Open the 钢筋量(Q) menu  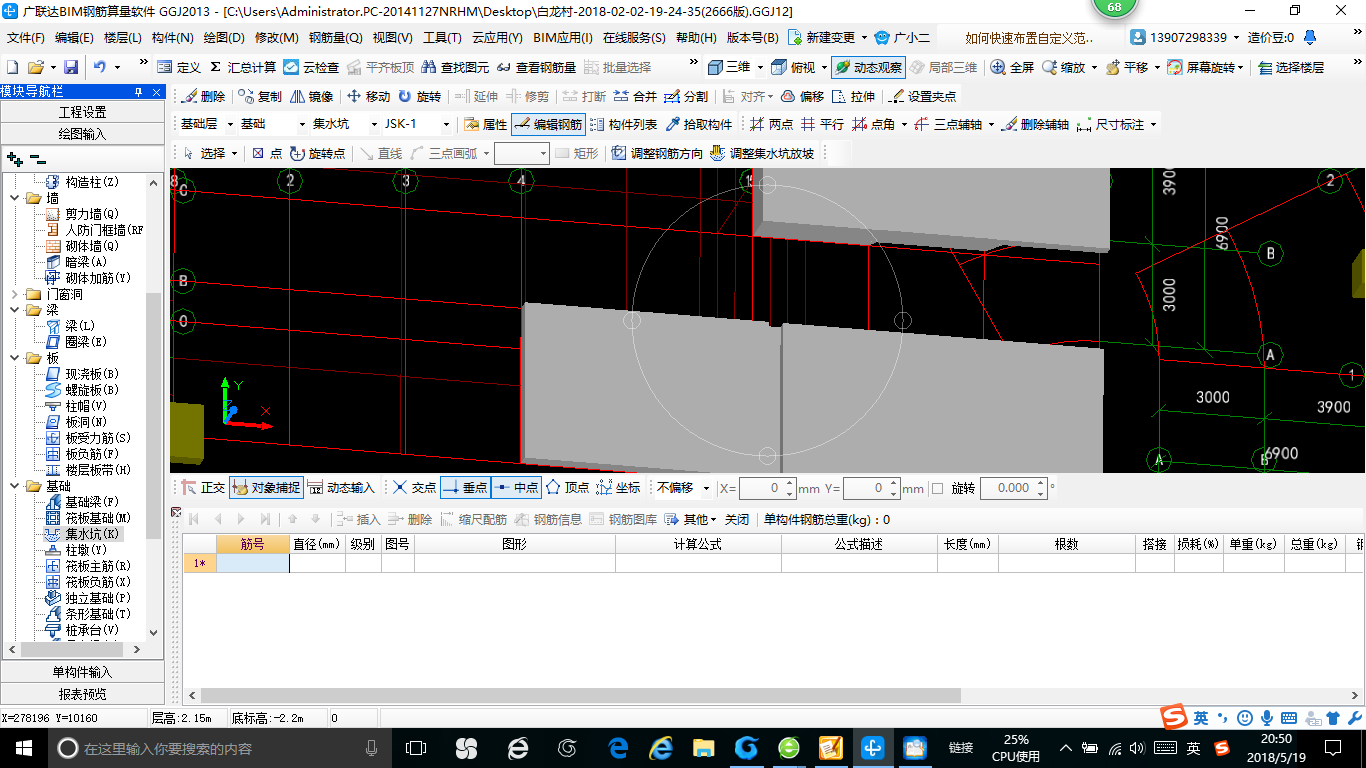coord(335,38)
